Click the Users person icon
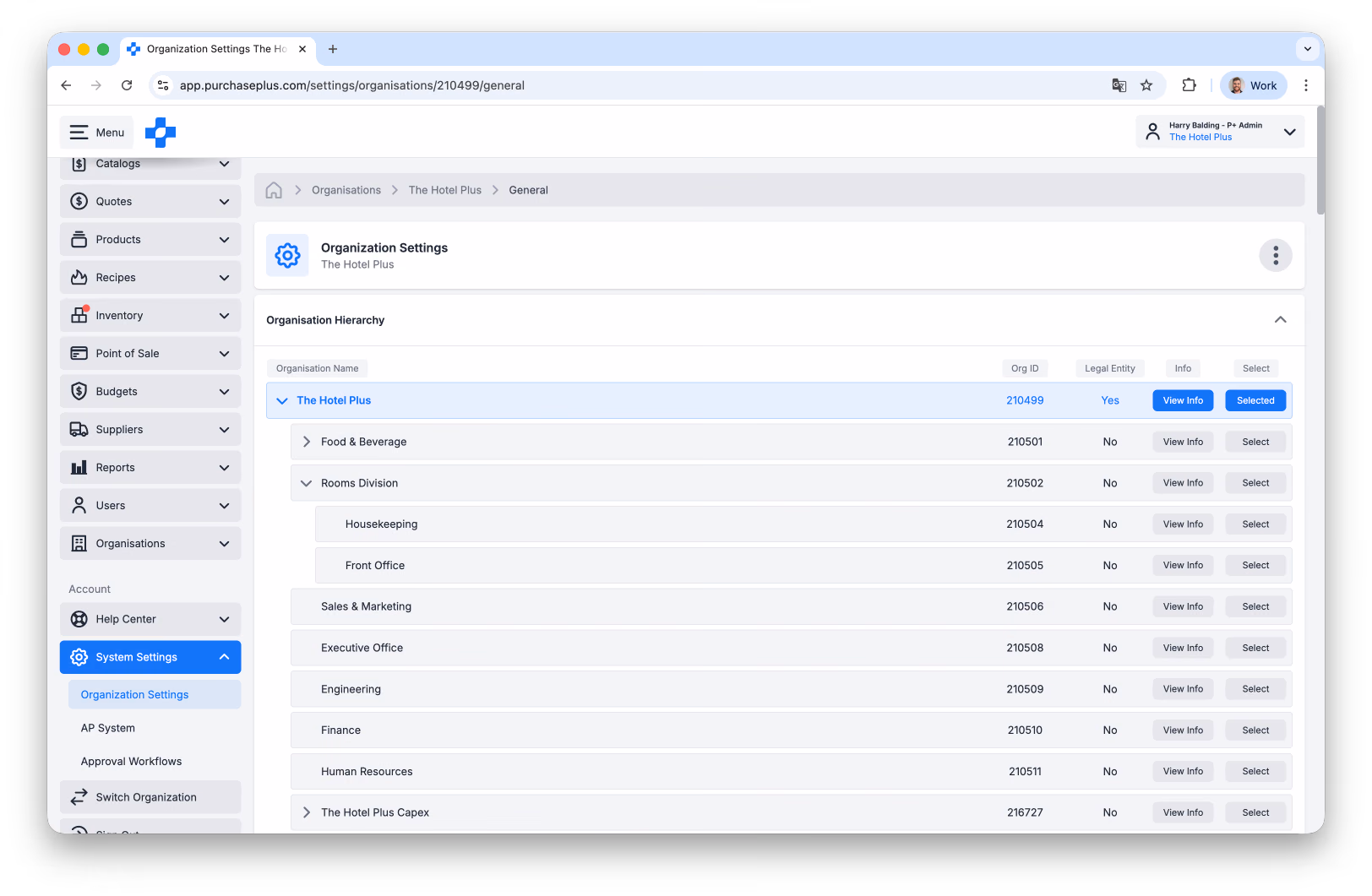Screen dimensions: 1372x896 79,506
